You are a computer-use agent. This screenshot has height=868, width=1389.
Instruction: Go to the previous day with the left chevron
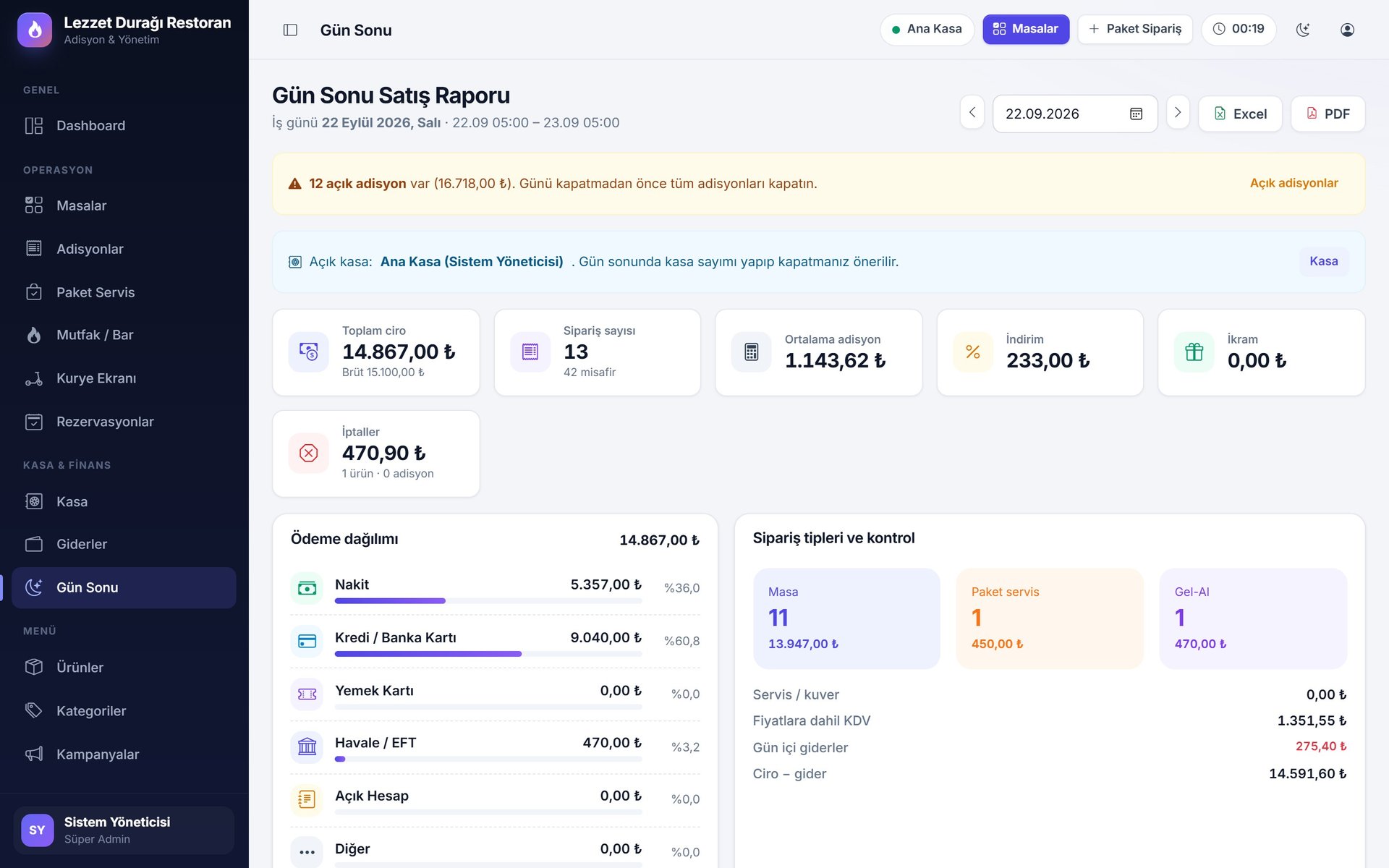coord(972,112)
